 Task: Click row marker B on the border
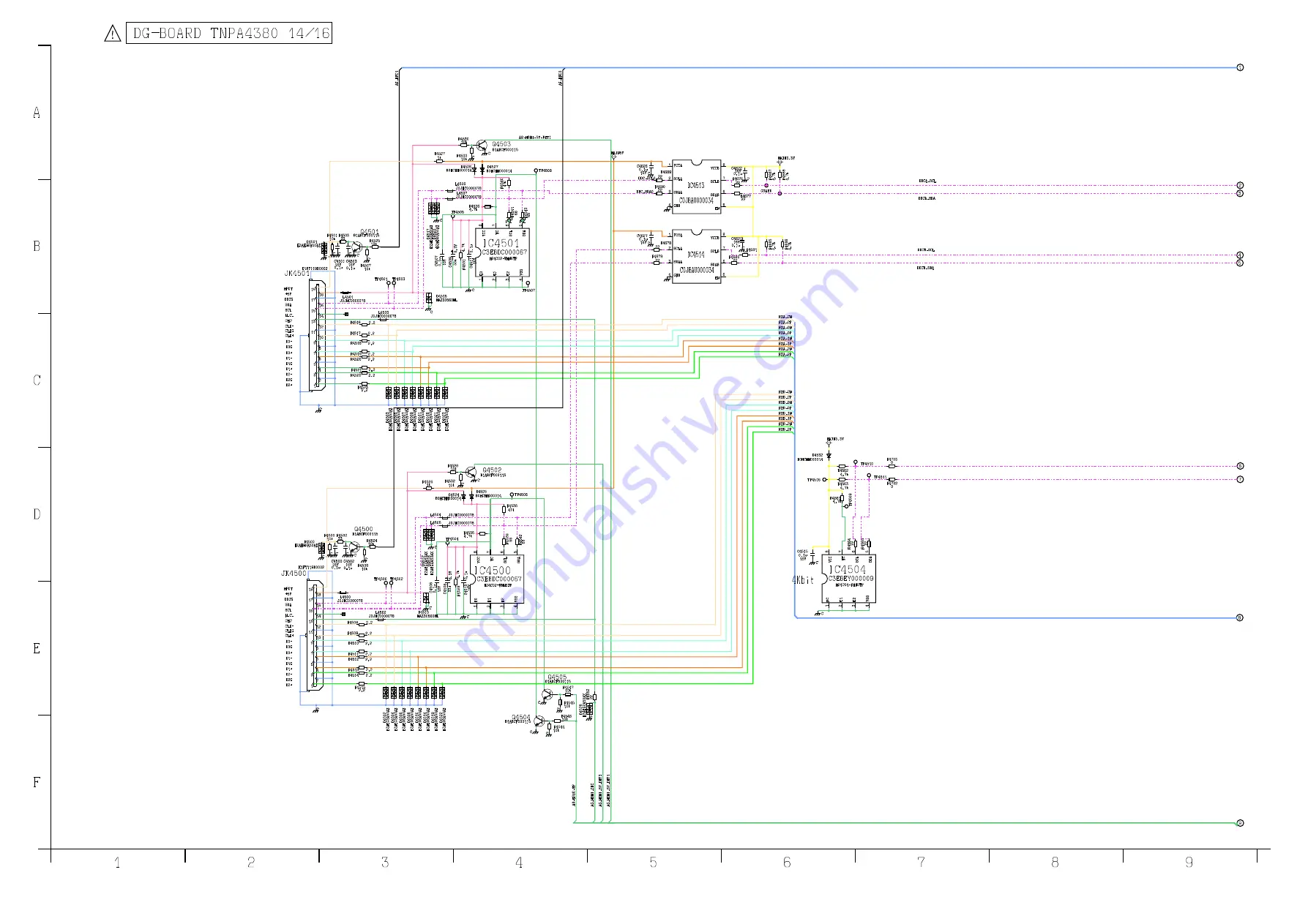click(x=37, y=247)
